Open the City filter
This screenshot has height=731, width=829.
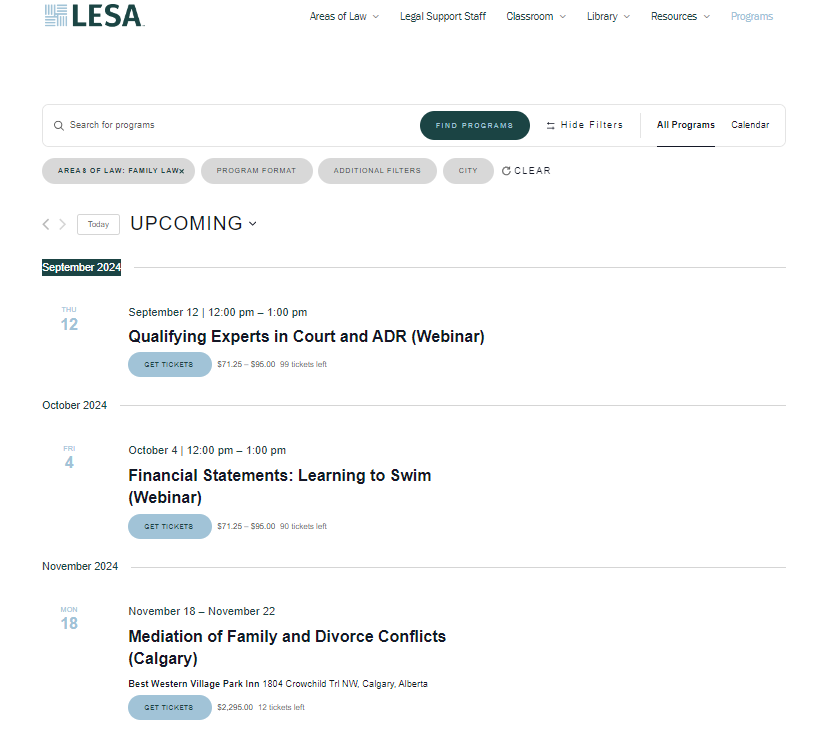click(x=468, y=171)
